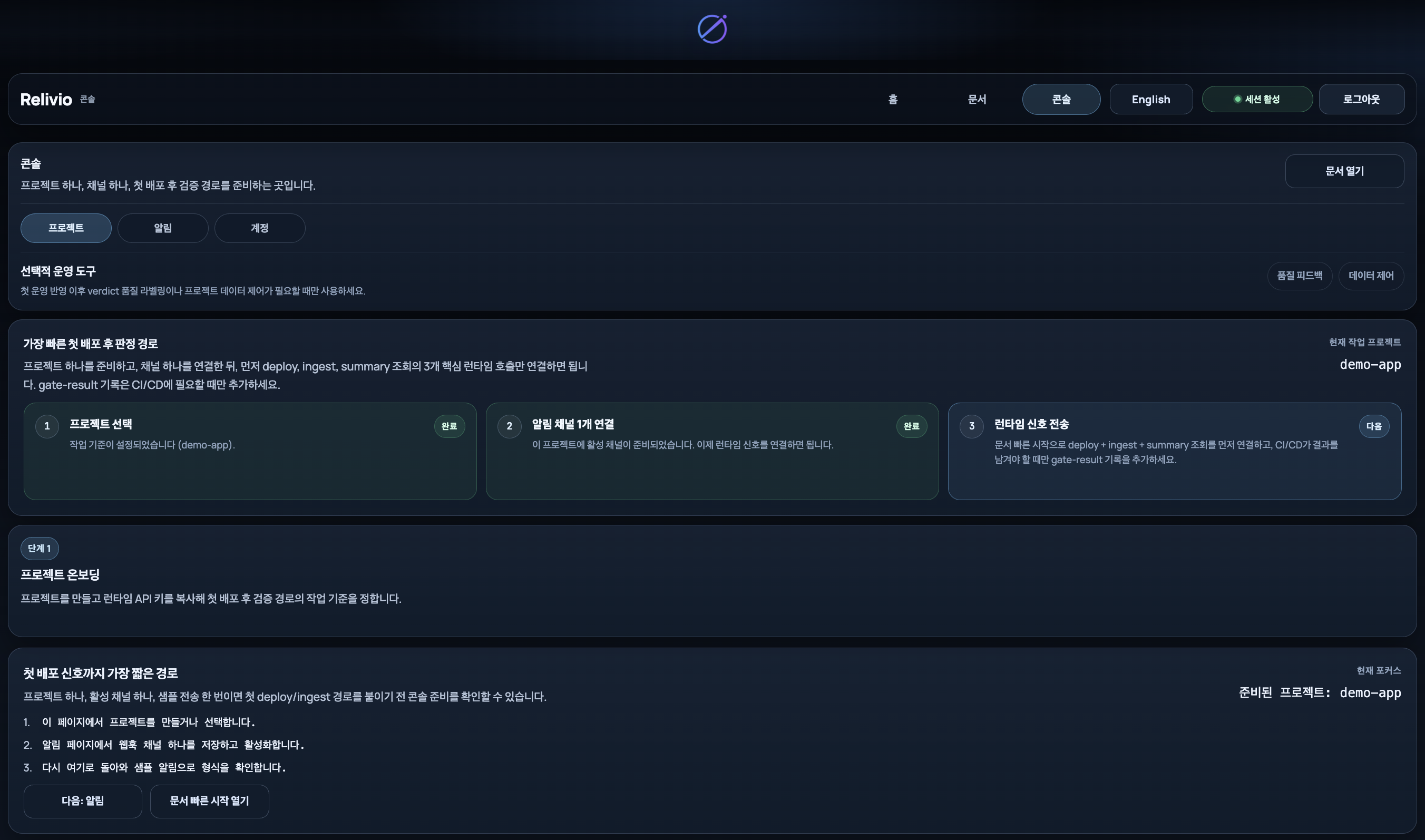This screenshot has width=1425, height=840.
Task: Select step 2 number badge
Action: (x=509, y=426)
